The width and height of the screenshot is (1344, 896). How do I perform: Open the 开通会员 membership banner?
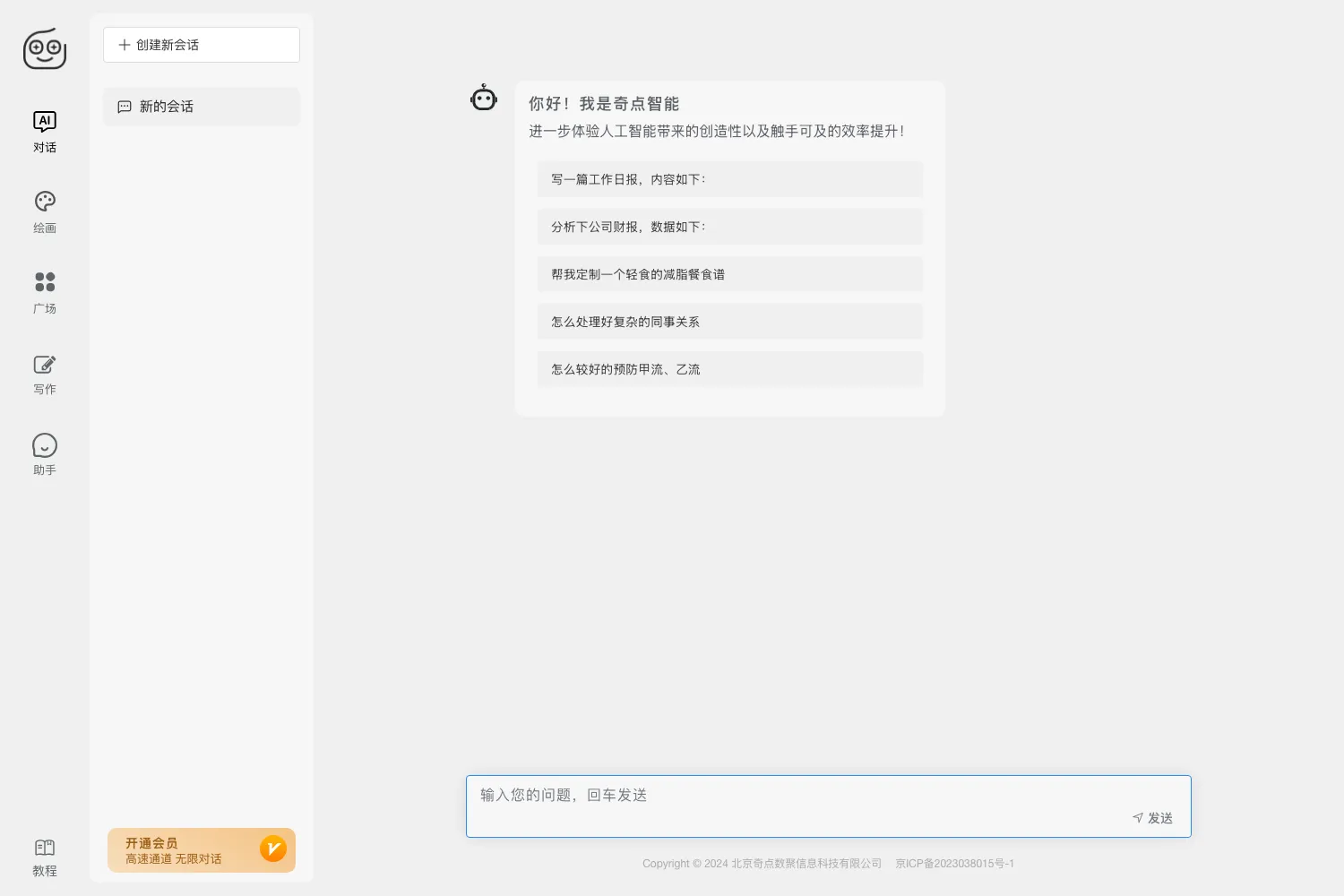(202, 850)
